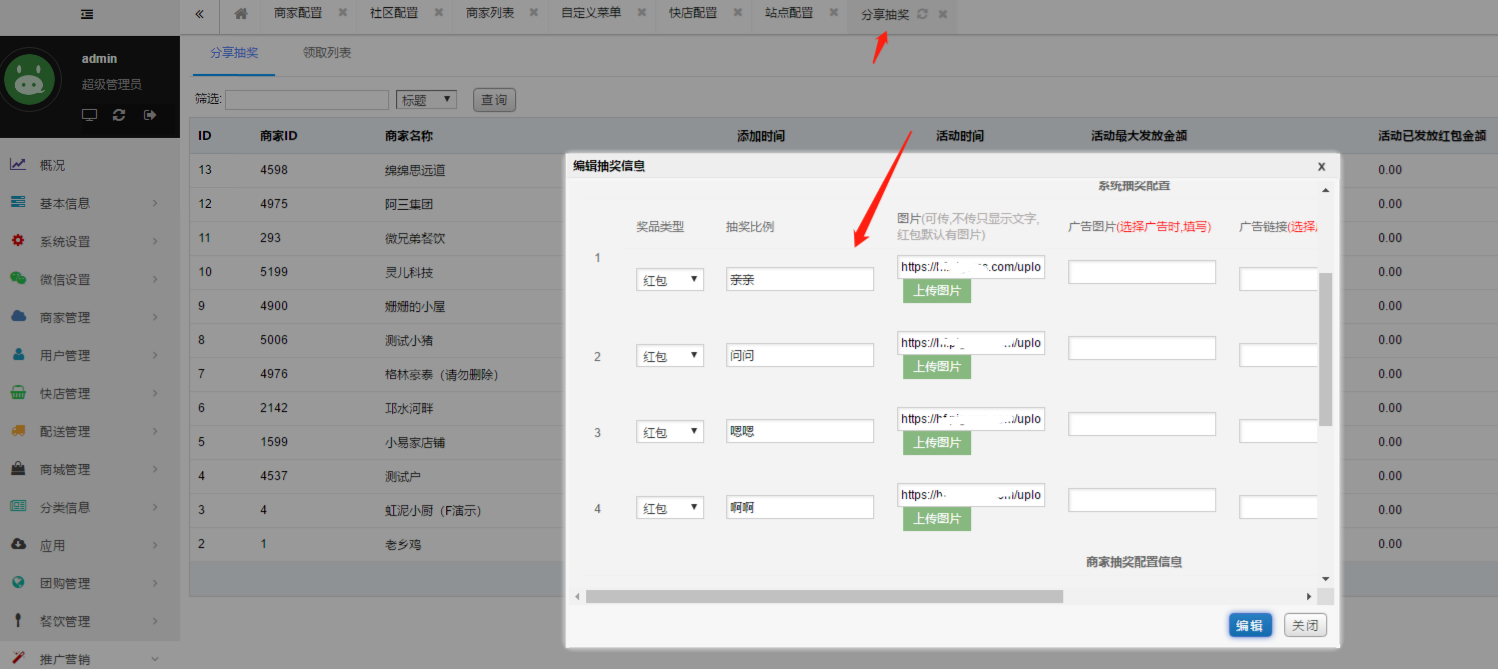Image resolution: width=1498 pixels, height=669 pixels.
Task: Click the blue 编辑 button
Action: point(1250,625)
